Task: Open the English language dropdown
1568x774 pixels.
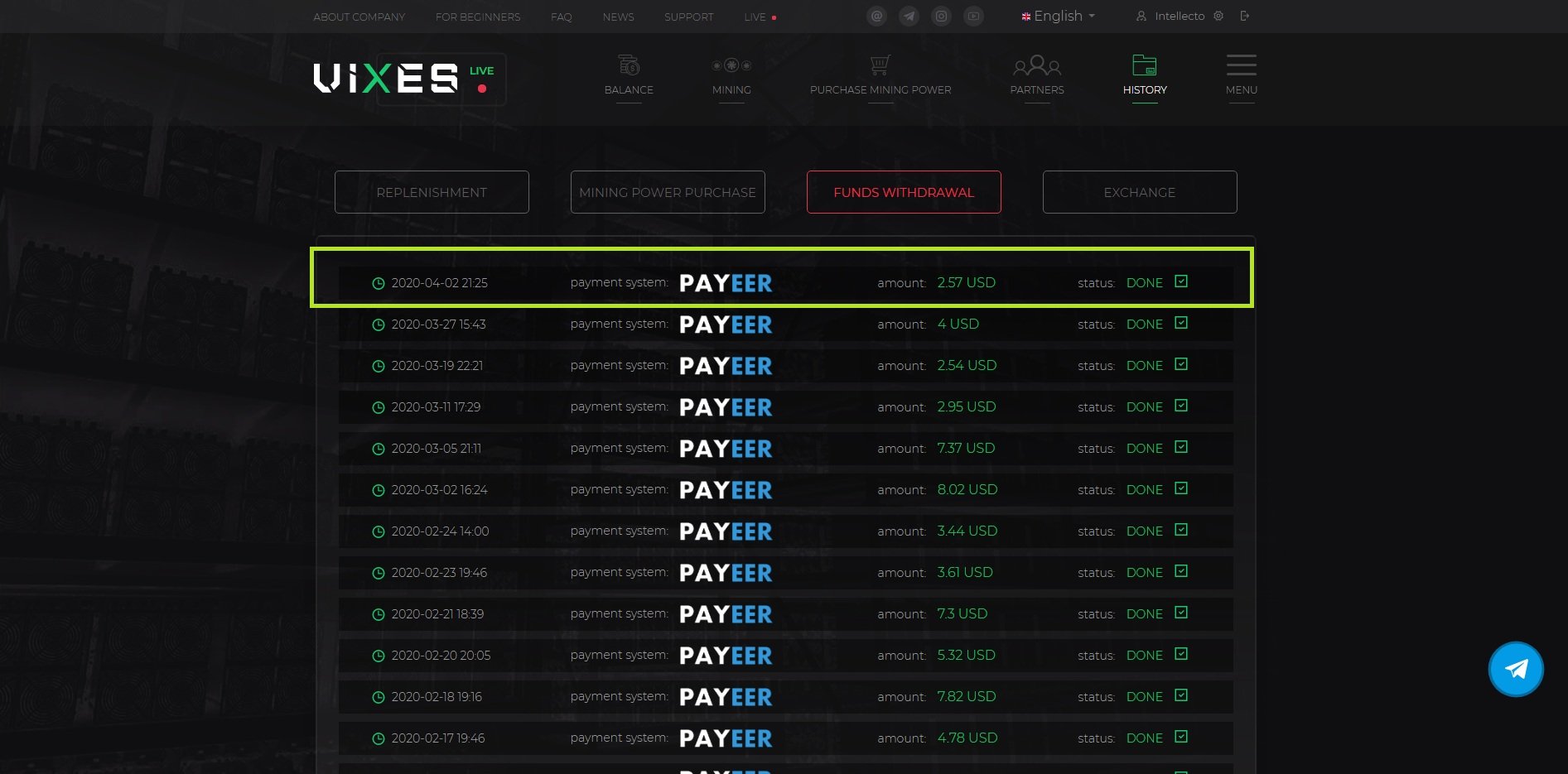Action: point(1059,16)
